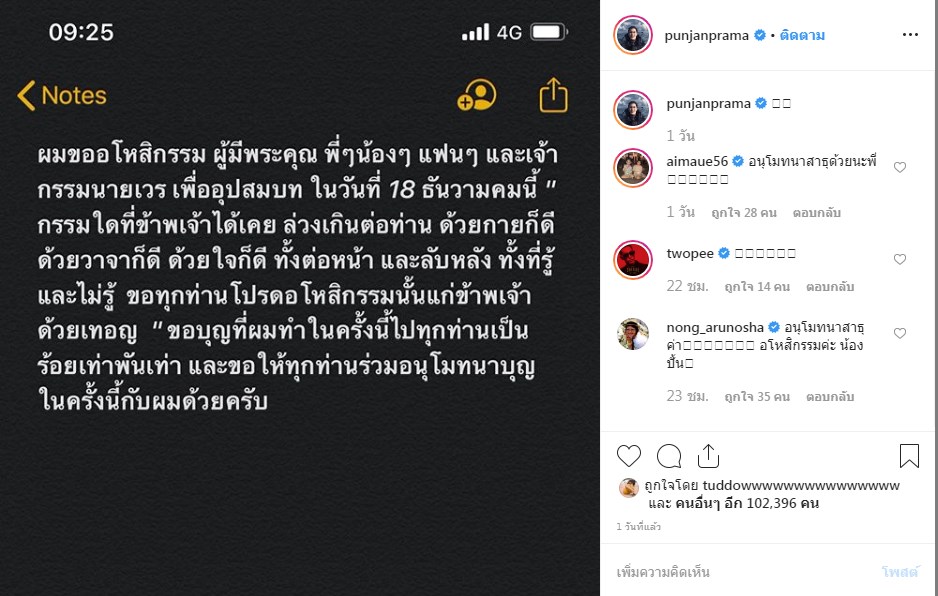
Task: Share the post via the share arrow icon
Action: 708,456
